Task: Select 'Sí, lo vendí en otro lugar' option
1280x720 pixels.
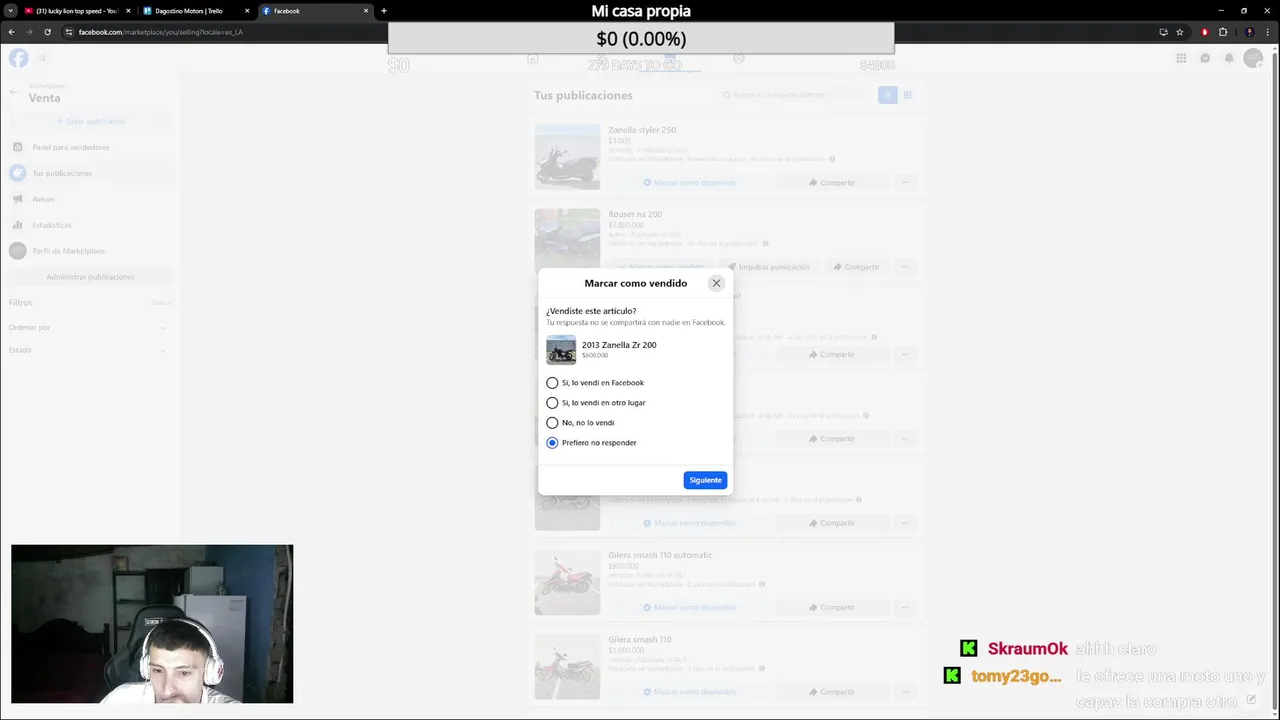Action: tap(552, 403)
